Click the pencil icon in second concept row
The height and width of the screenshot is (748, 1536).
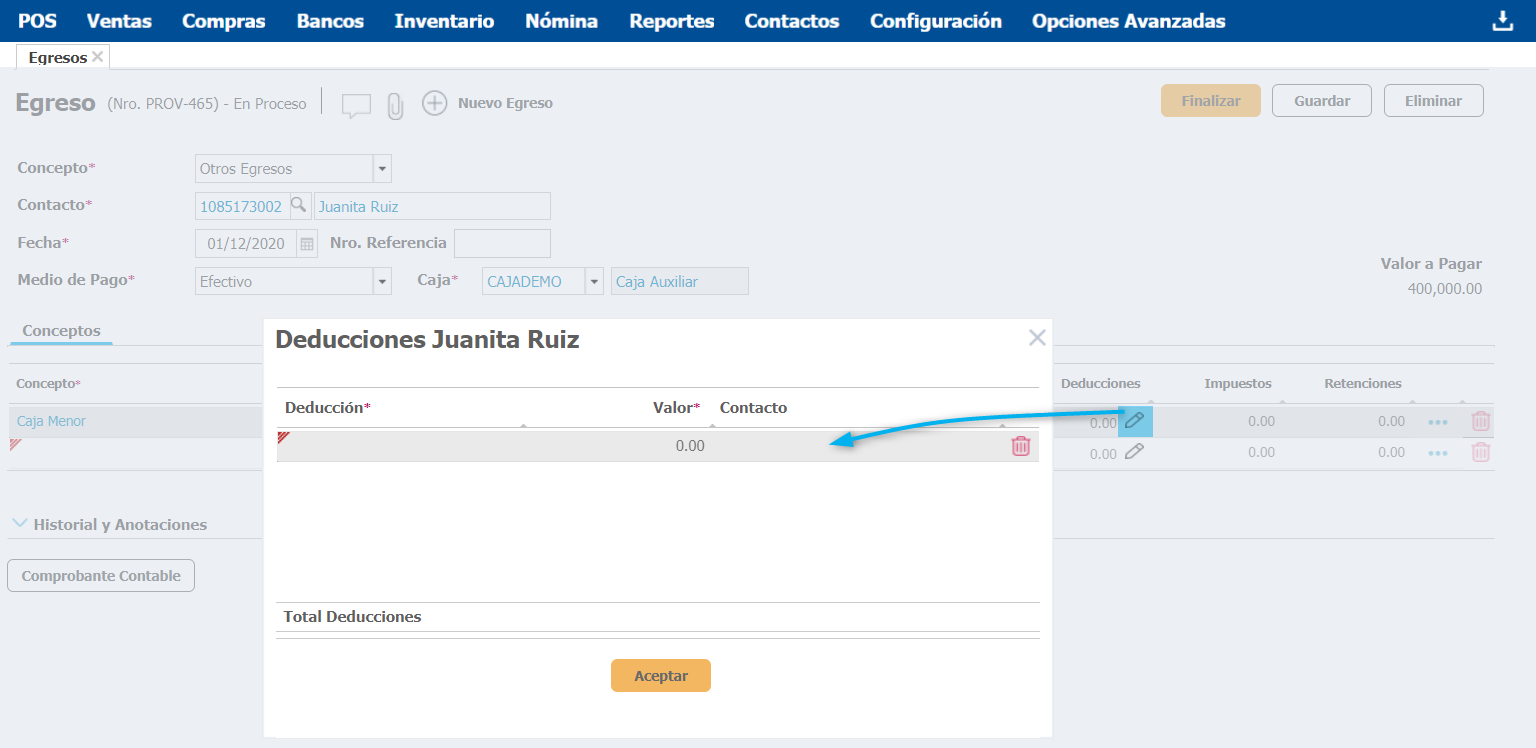tap(1134, 452)
